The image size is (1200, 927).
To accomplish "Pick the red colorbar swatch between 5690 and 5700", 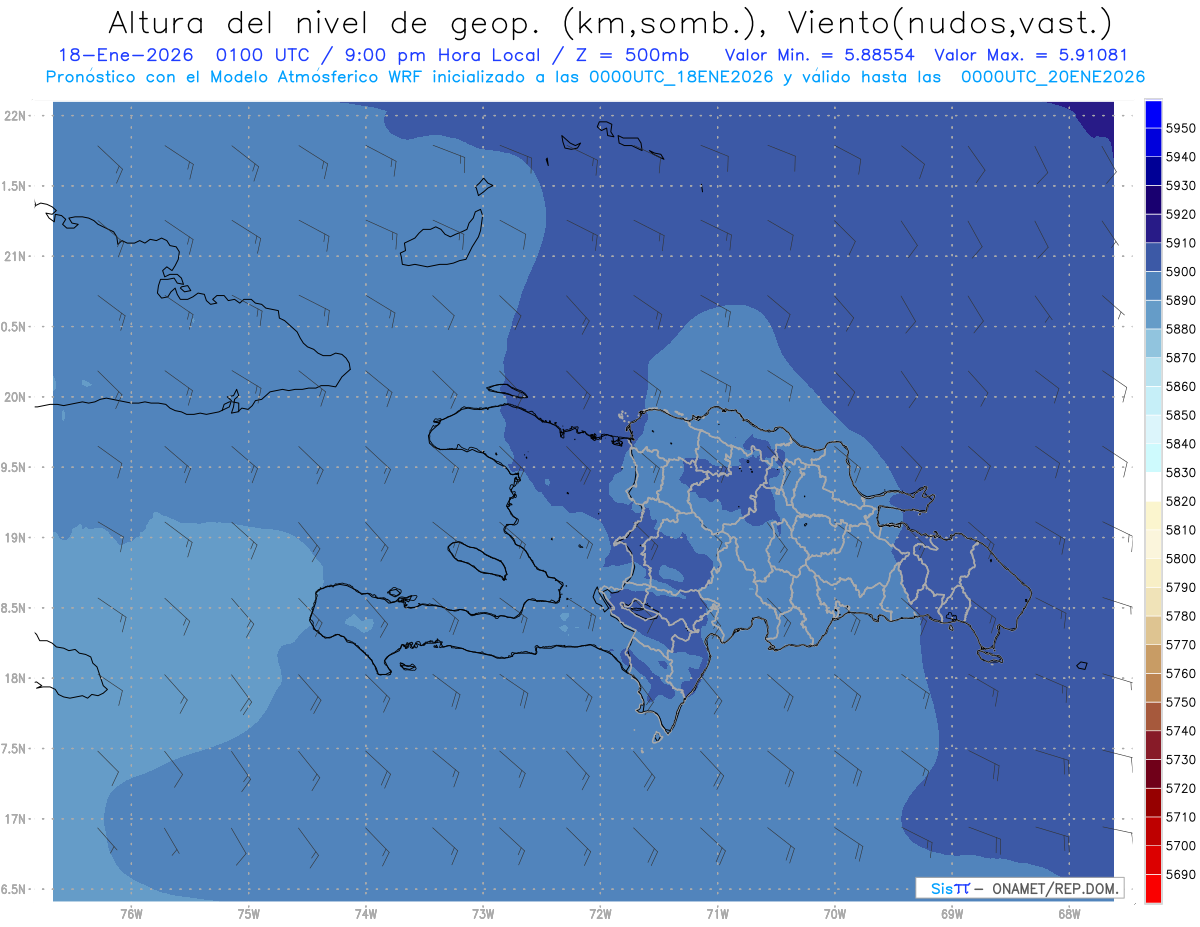I will click(1153, 860).
